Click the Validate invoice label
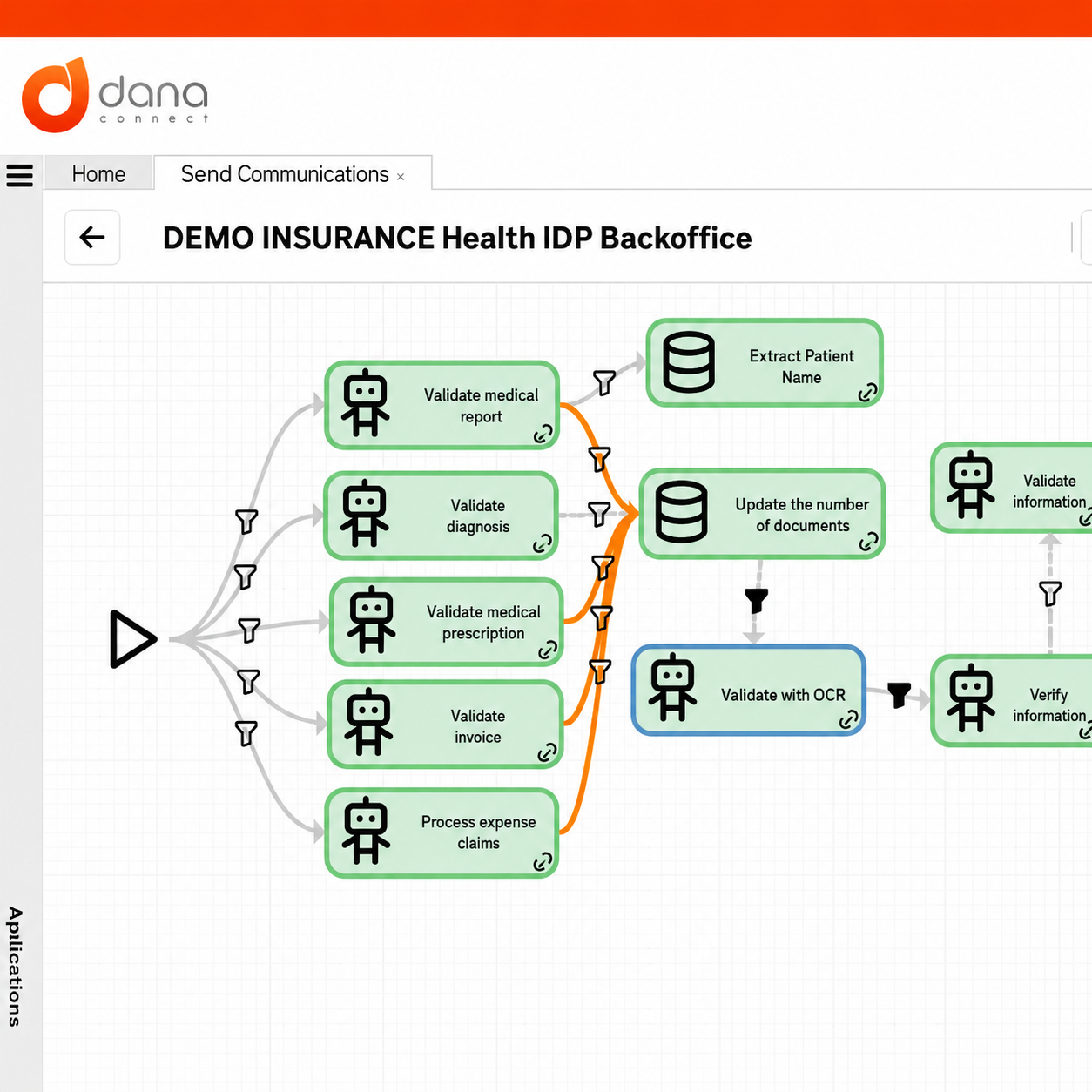Viewport: 1092px width, 1092px height. tap(478, 726)
